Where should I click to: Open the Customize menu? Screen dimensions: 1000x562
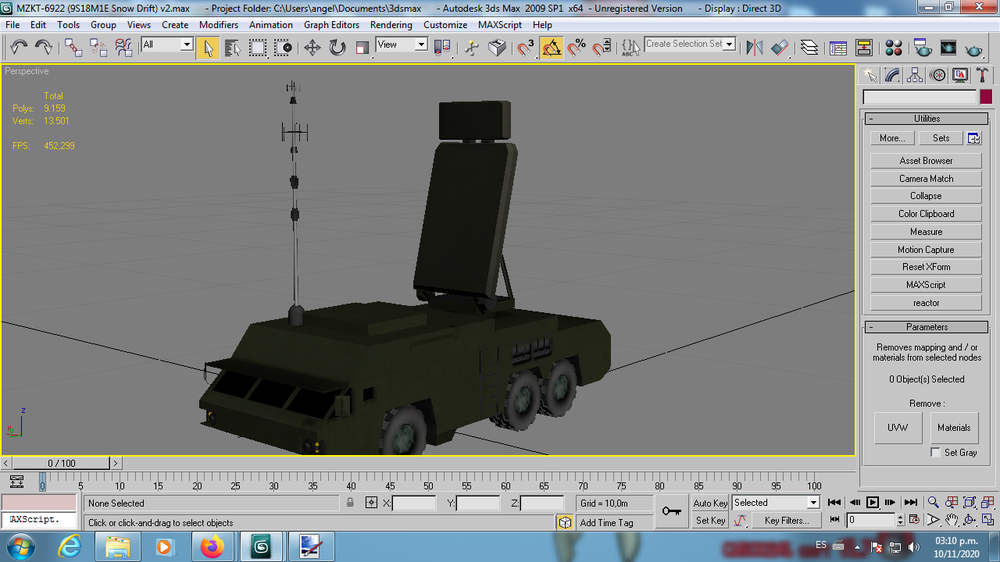click(x=445, y=25)
